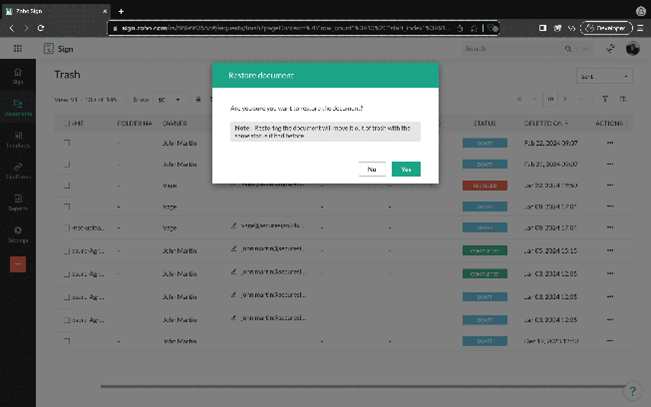The height and width of the screenshot is (407, 651).
Task: Check the checkbox on the last table row
Action: coord(67,341)
